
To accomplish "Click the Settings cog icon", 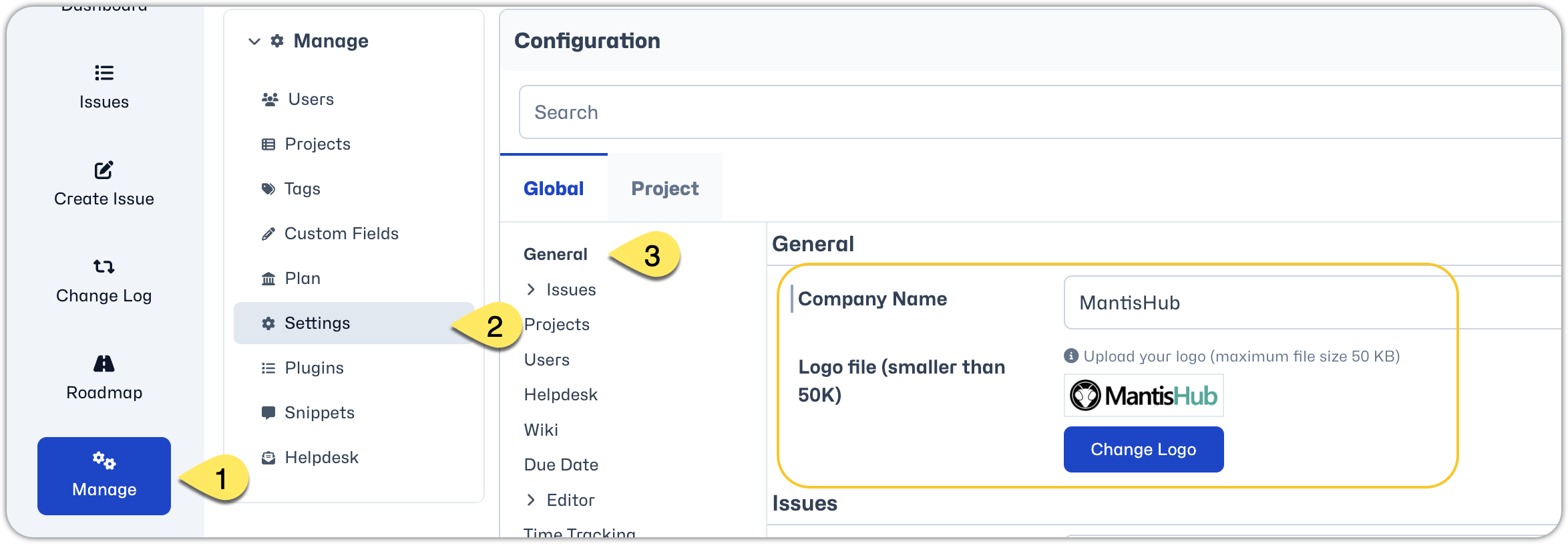I will pyautogui.click(x=268, y=323).
